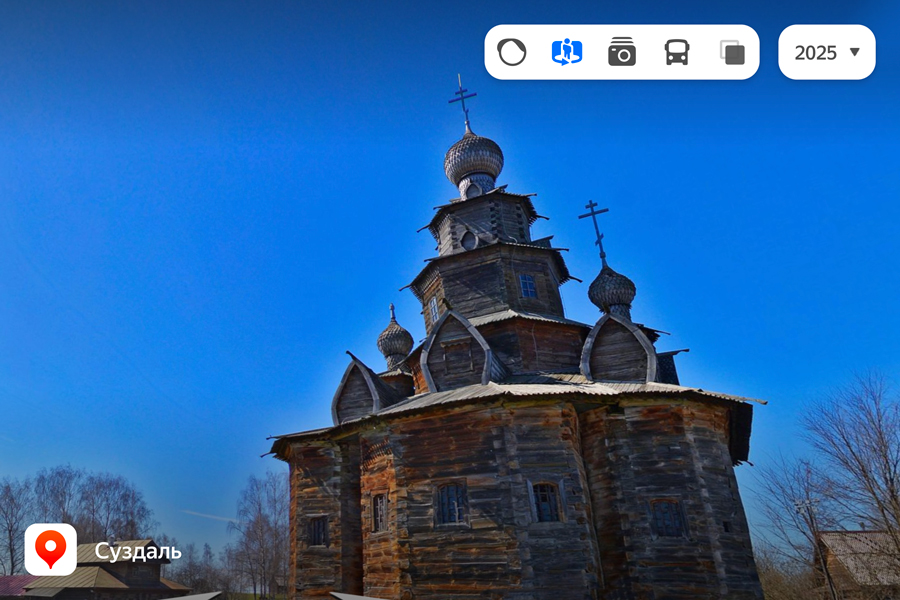Click the arrow beside the 2025 label
Screen dimensions: 900x600
(x=854, y=52)
